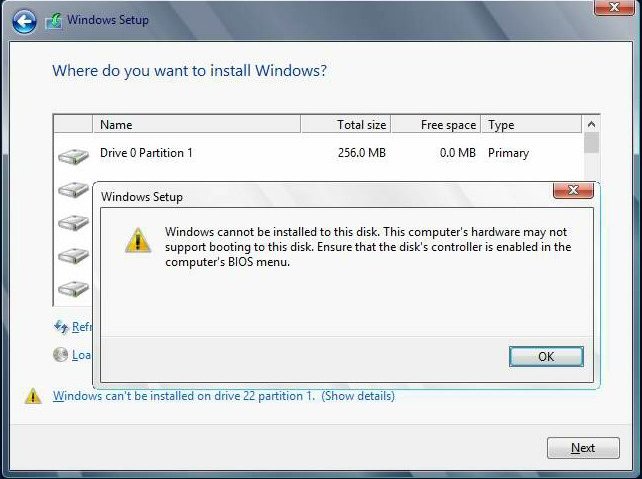Open "Windows can't be installed on drive 22" details link

click(x=224, y=396)
